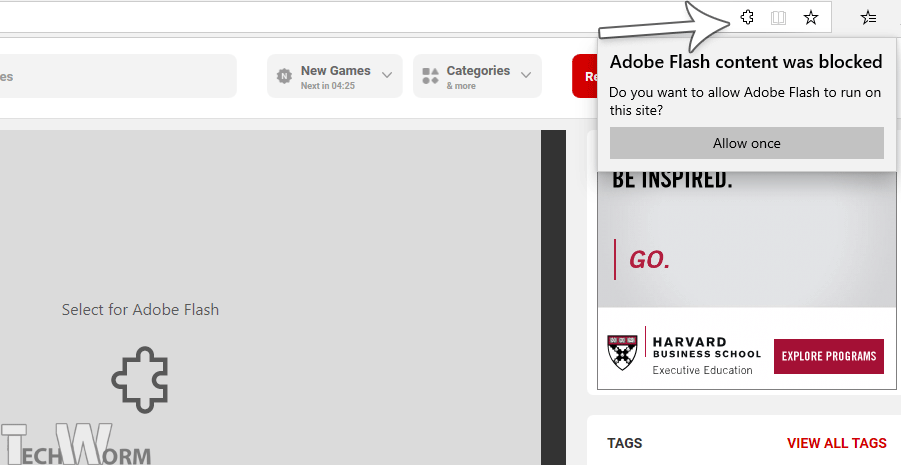This screenshot has height=465, width=901.
Task: Click inside the games search field
Action: coord(118,76)
